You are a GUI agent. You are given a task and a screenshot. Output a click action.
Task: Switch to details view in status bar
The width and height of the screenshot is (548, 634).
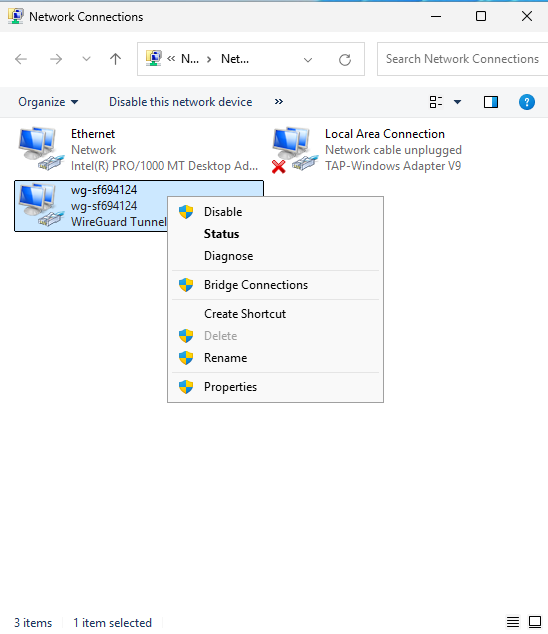point(513,622)
